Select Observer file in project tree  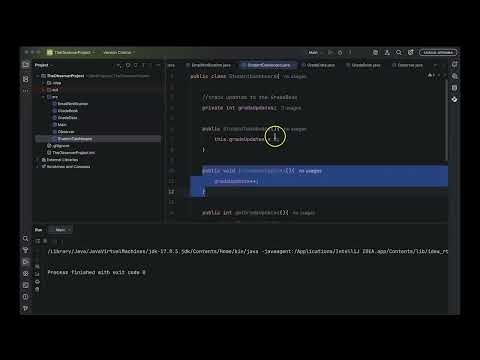[64, 132]
